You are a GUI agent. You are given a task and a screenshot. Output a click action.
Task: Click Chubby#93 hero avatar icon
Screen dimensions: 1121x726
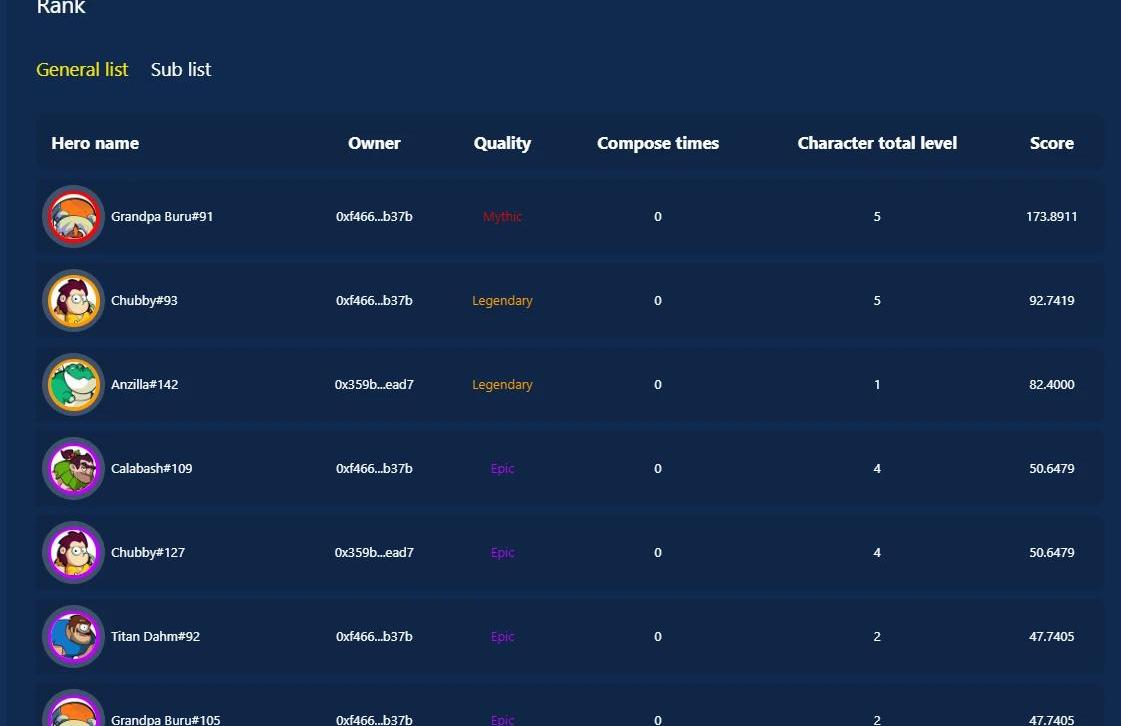(x=73, y=300)
